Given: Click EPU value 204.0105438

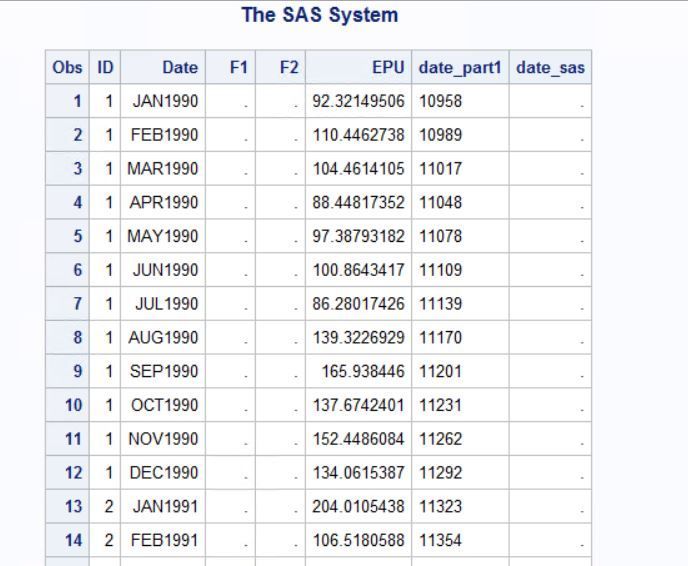Looking at the screenshot, I should pos(358,506).
